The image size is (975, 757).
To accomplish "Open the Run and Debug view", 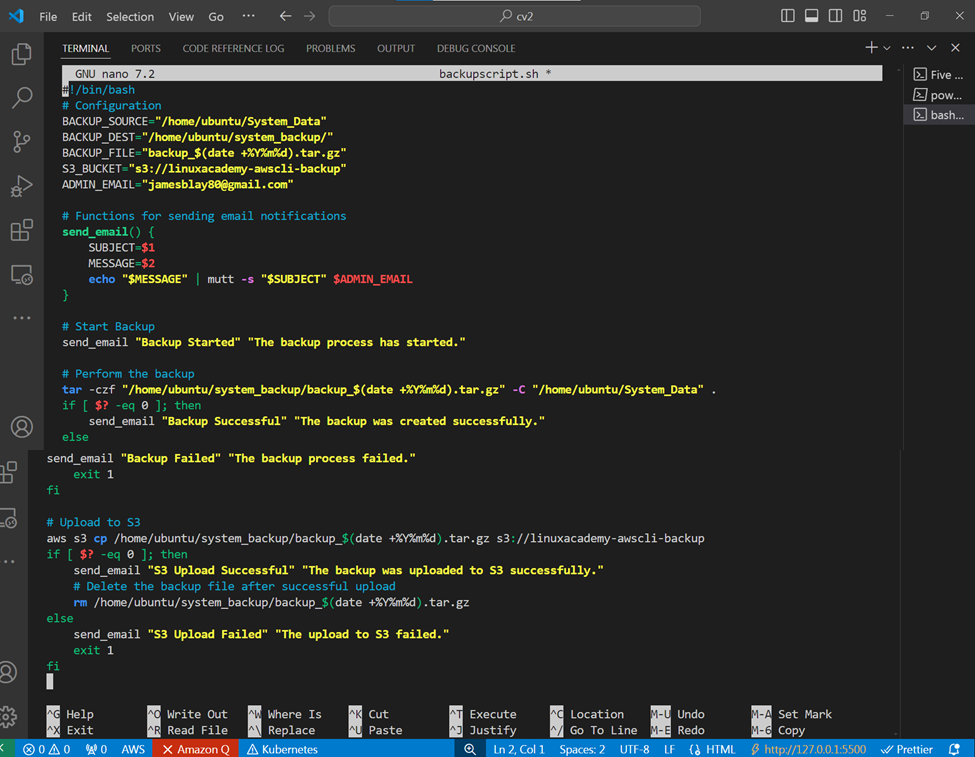I will (22, 186).
